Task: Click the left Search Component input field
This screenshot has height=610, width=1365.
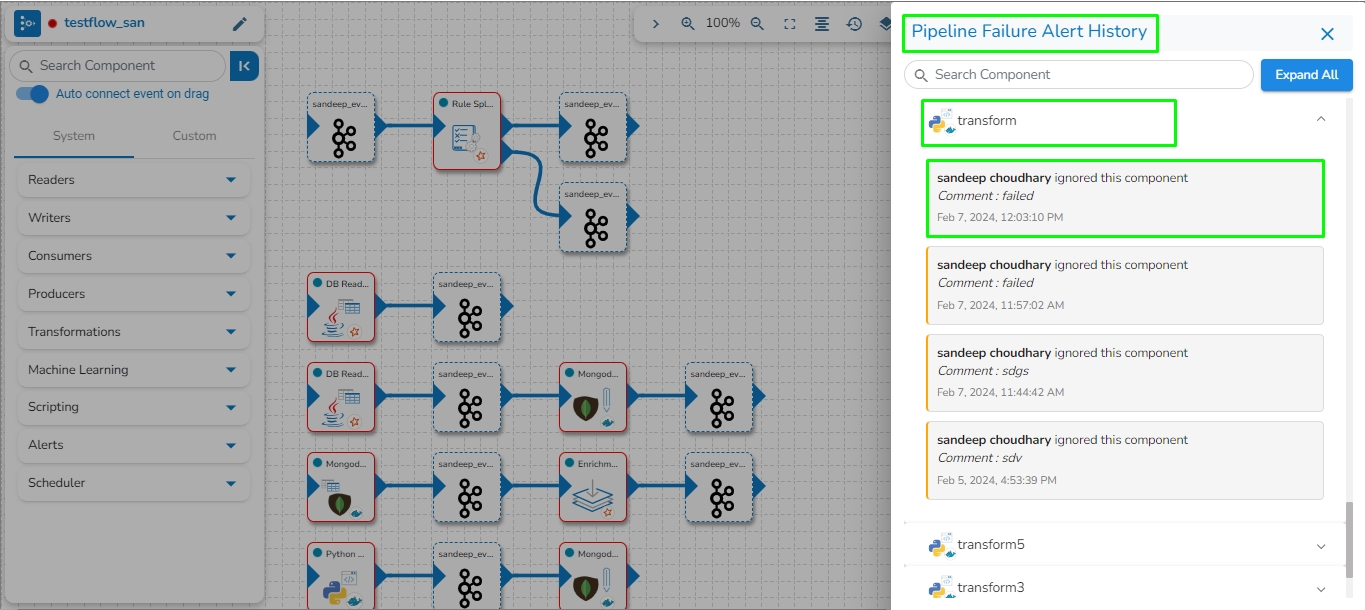Action: coord(117,66)
